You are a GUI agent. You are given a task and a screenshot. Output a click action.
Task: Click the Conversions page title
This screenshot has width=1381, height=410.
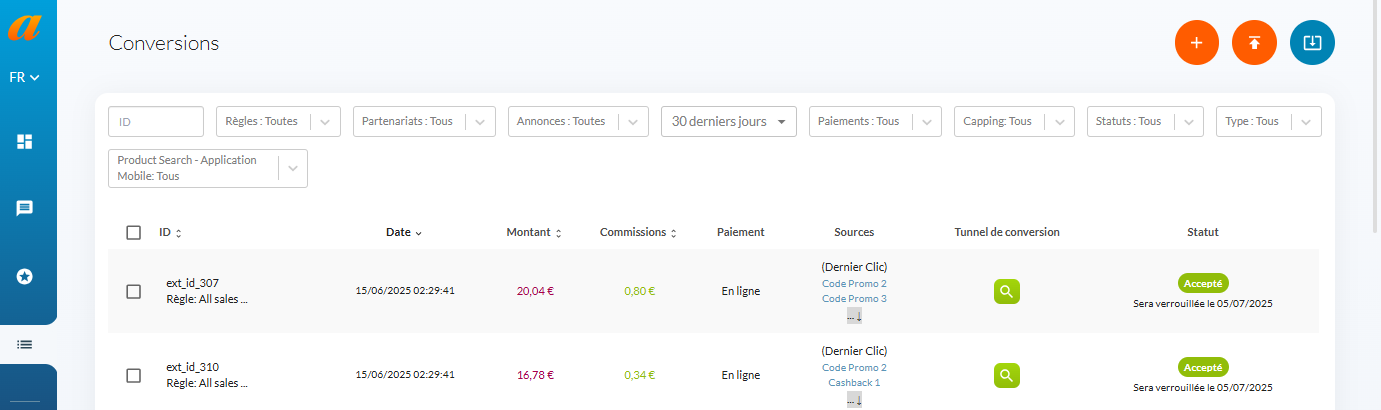[164, 43]
